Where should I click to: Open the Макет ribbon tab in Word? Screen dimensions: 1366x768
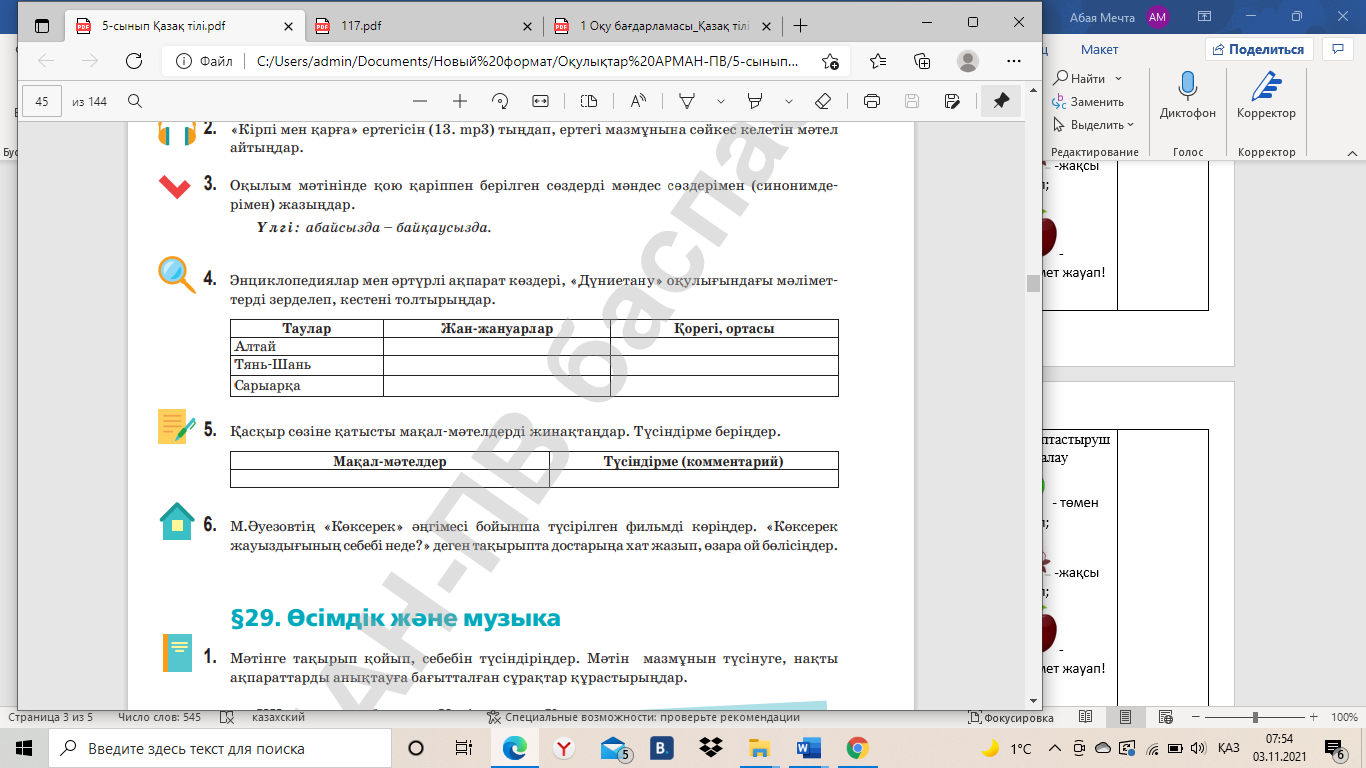[1099, 49]
